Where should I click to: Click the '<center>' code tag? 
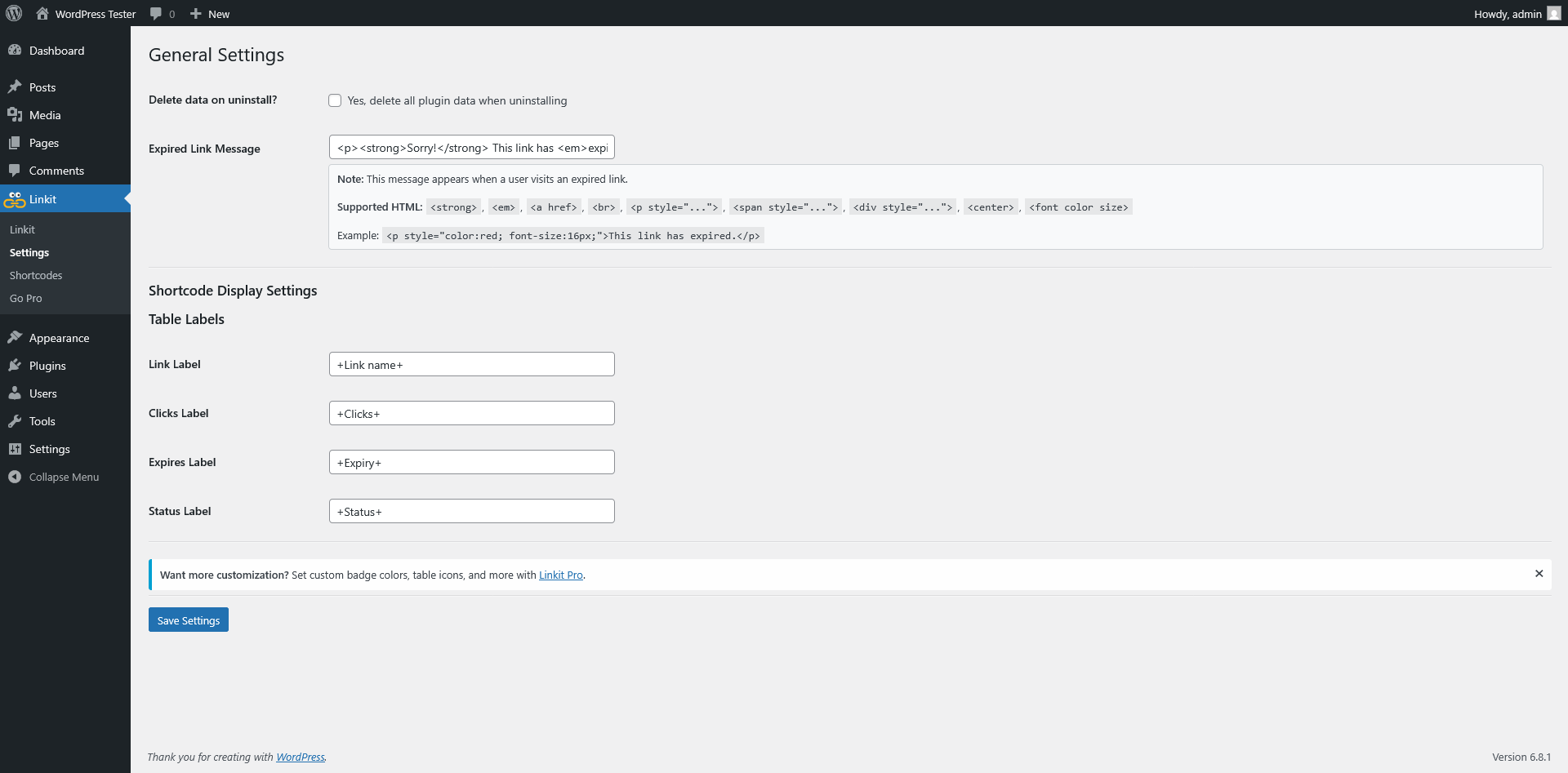click(x=991, y=207)
